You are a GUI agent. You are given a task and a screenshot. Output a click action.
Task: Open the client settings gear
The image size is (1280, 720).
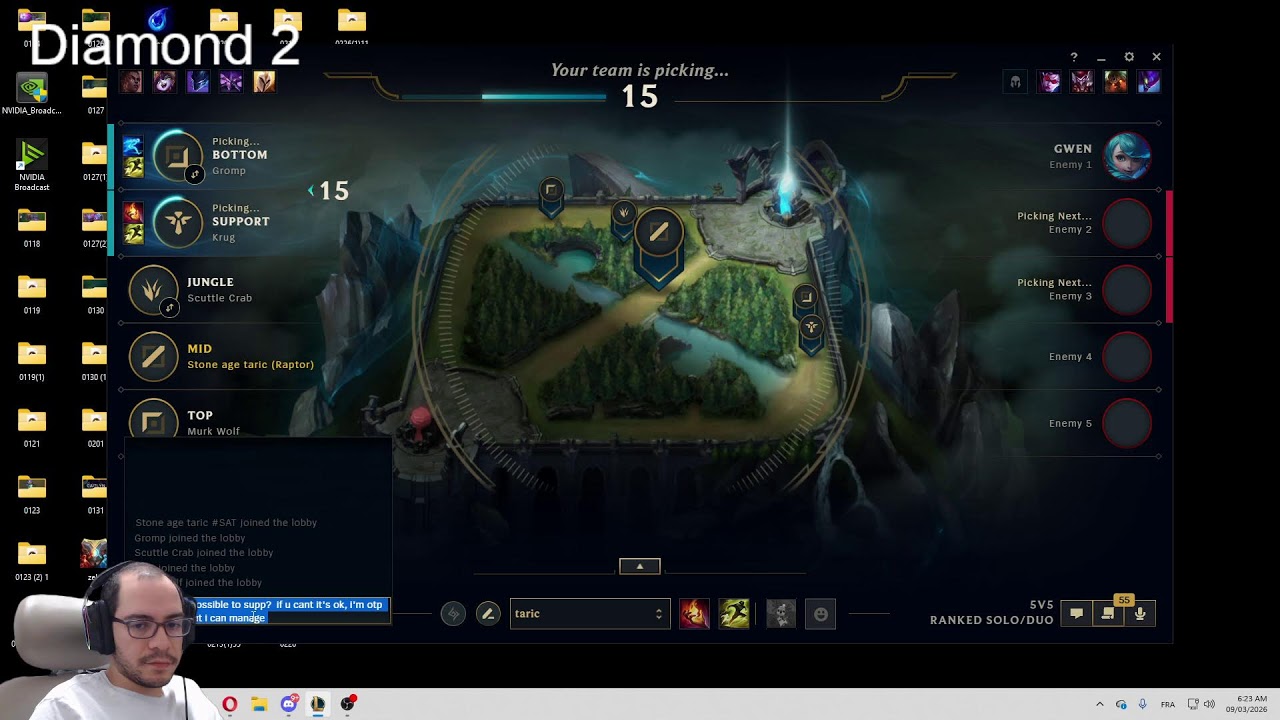1129,57
